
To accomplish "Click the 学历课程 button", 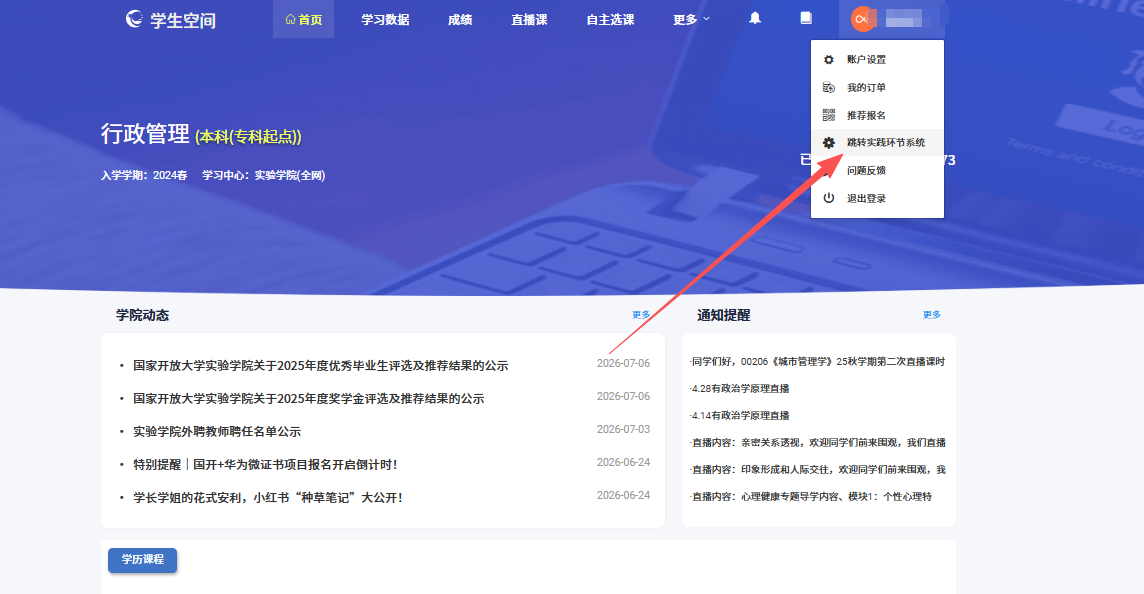I will point(142,560).
